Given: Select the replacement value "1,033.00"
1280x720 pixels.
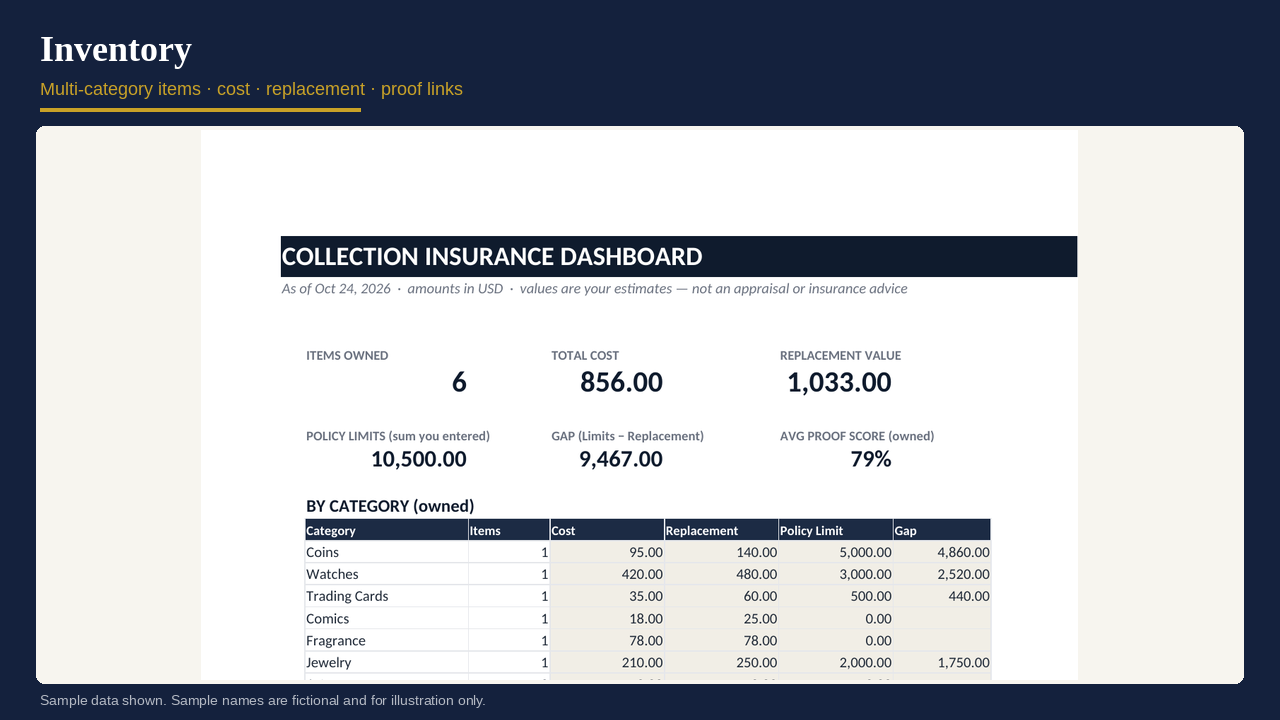Looking at the screenshot, I should 839,382.
